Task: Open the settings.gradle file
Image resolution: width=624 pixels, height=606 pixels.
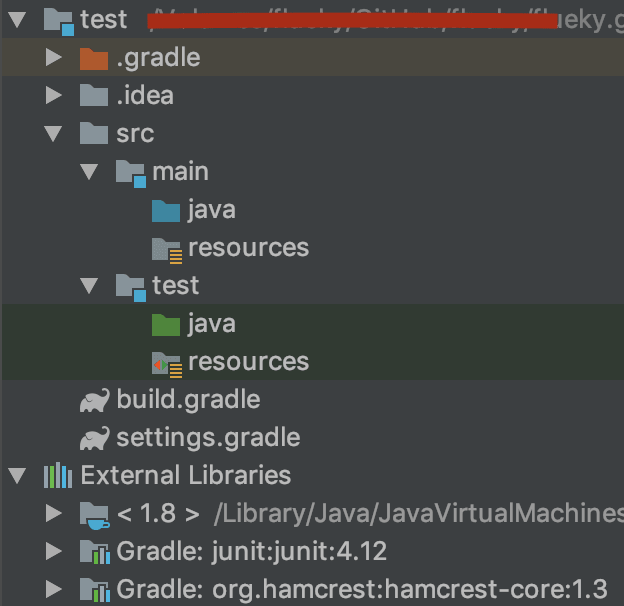Action: tap(209, 438)
